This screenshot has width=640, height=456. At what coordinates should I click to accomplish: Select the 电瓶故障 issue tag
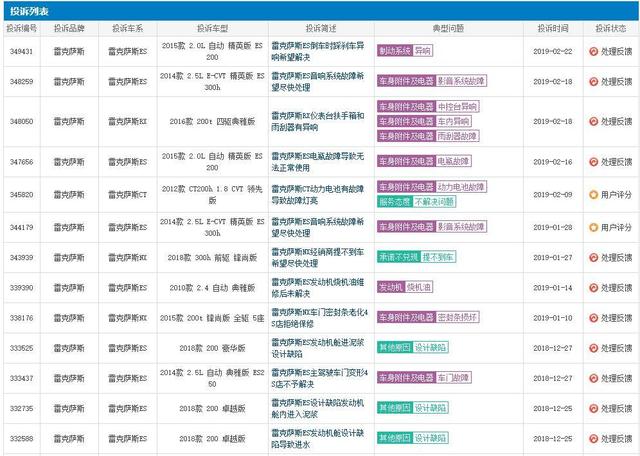tap(424, 161)
